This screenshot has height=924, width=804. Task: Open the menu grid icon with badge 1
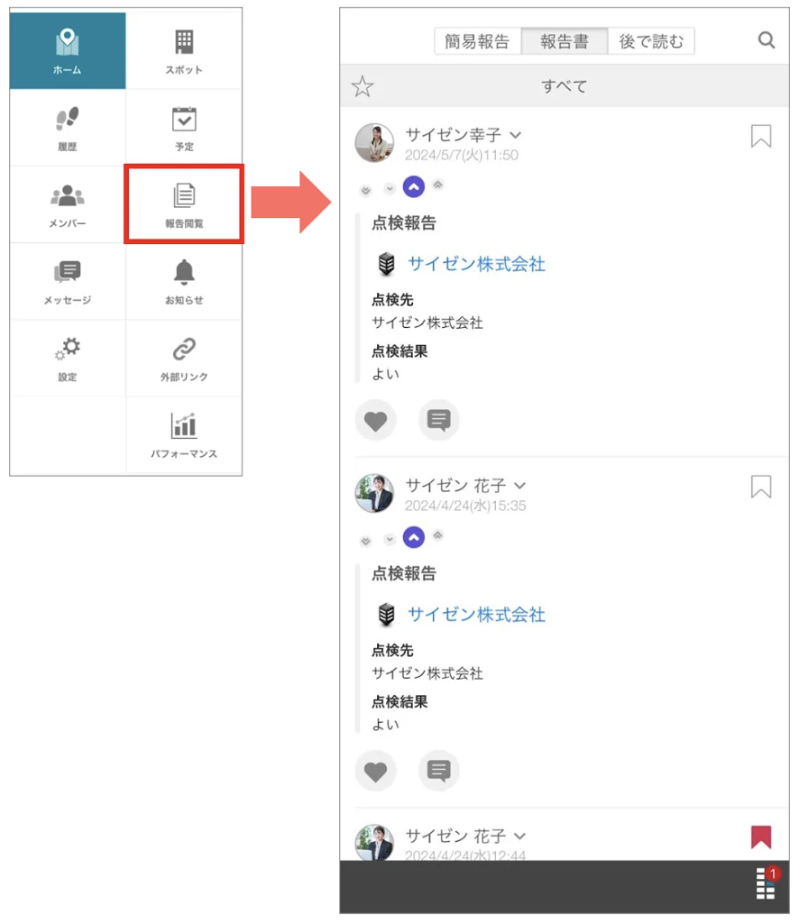[x=766, y=883]
